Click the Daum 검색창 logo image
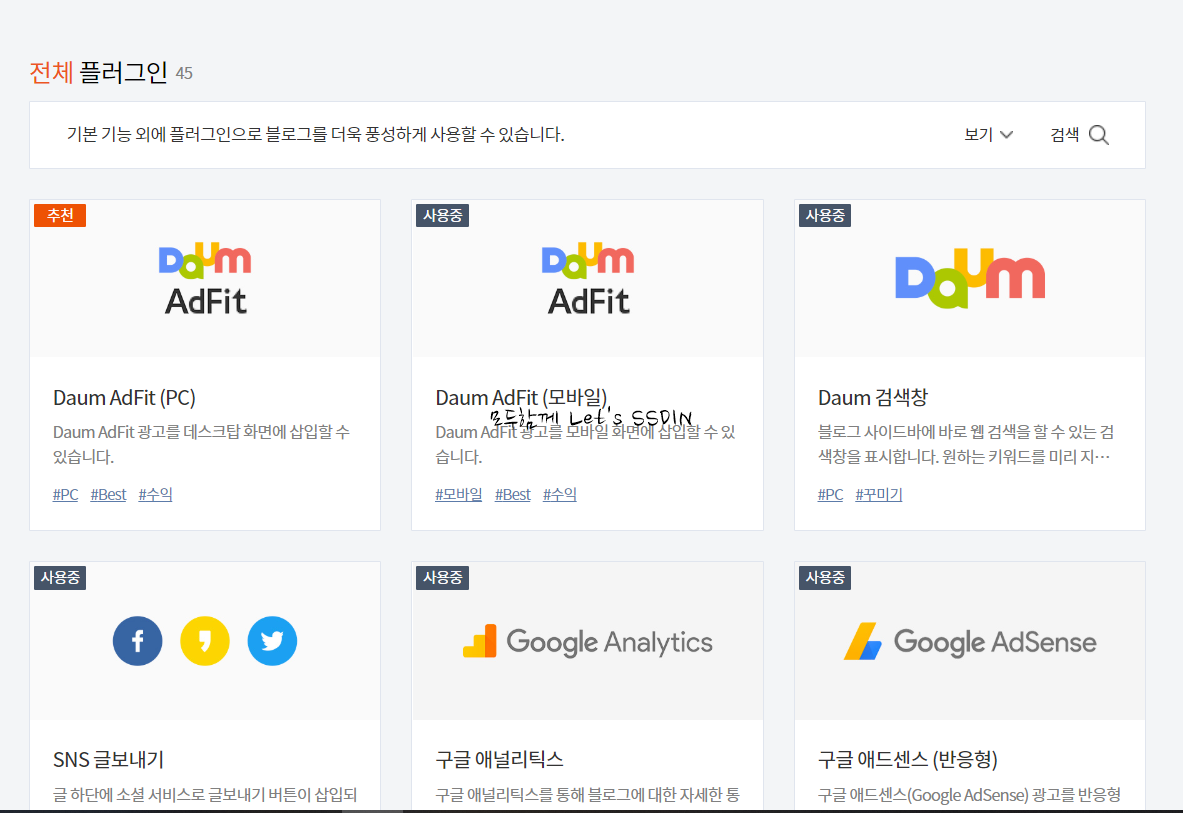This screenshot has height=813, width=1183. click(x=970, y=279)
